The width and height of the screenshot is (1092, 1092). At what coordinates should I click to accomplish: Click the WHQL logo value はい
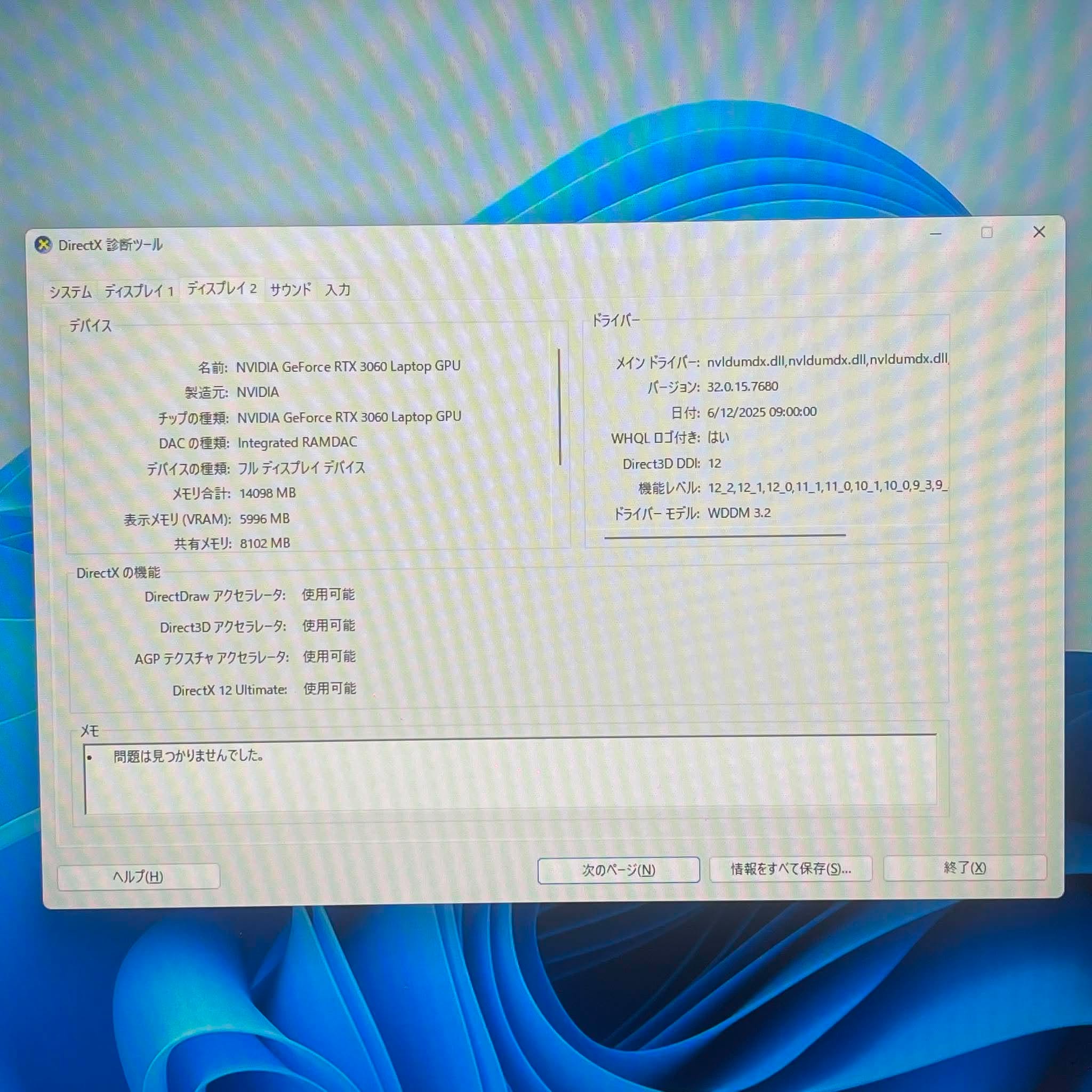click(x=718, y=437)
